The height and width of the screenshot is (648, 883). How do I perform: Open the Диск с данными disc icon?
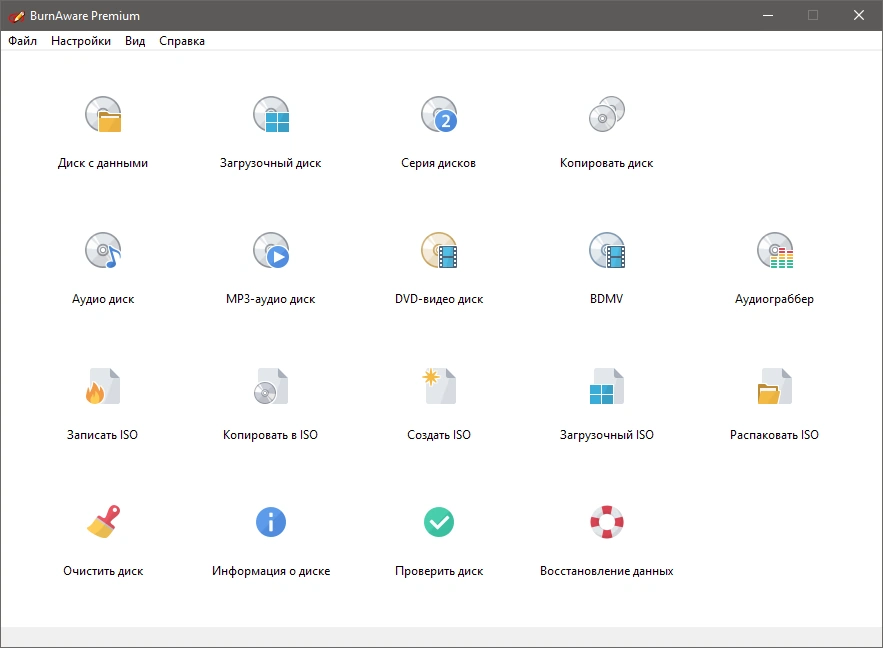coord(103,114)
